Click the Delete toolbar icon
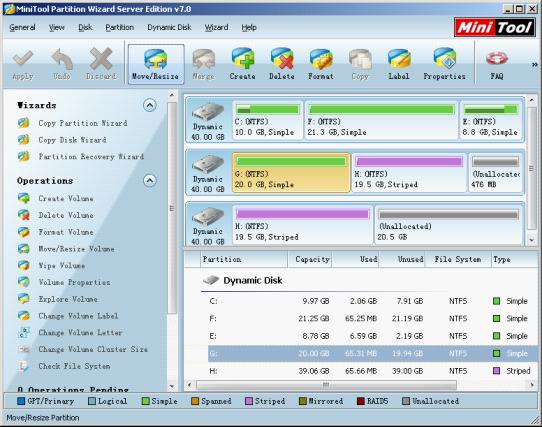542x427 pixels. (x=282, y=64)
